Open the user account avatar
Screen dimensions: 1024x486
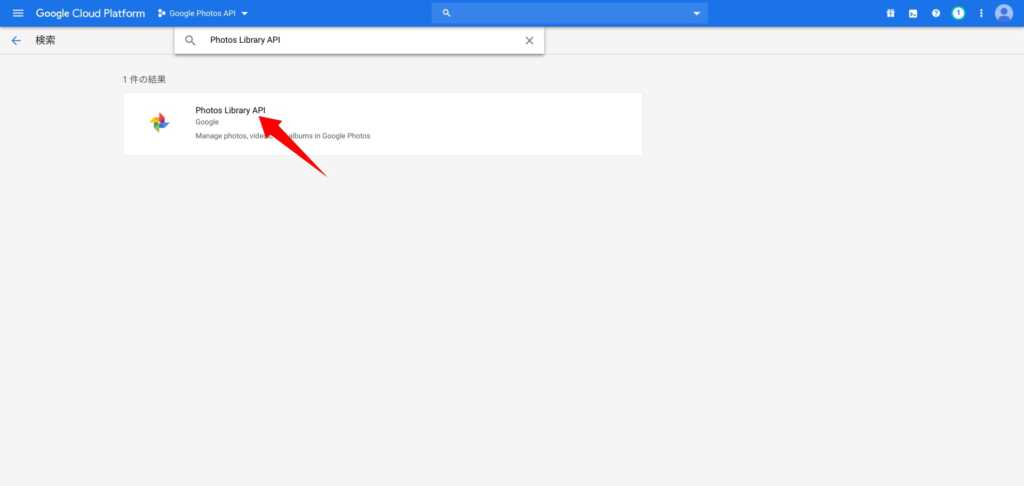pyautogui.click(x=1004, y=13)
